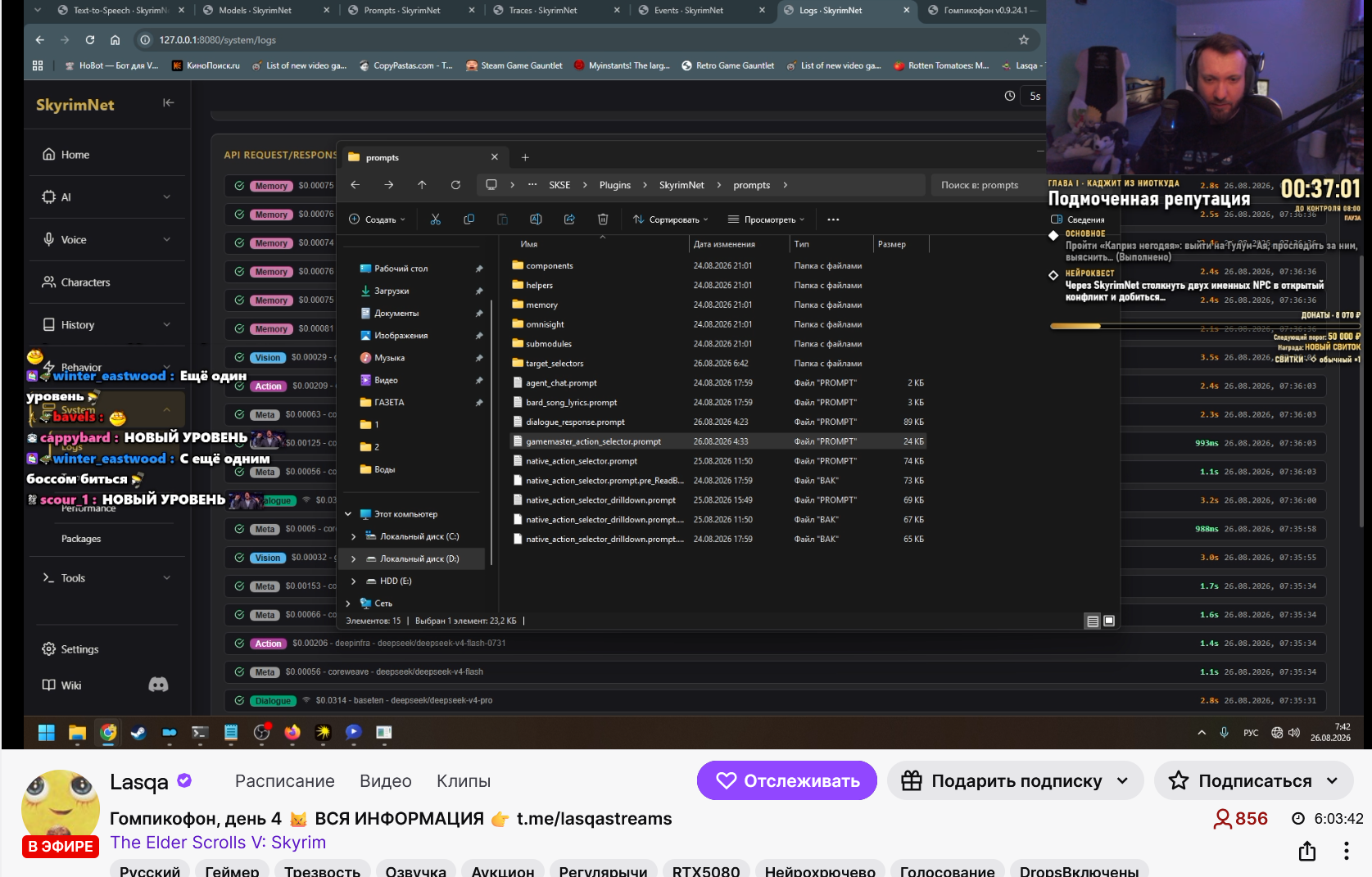The image size is (1372, 877).
Task: Go up one folder level in Explorer
Action: pyautogui.click(x=422, y=185)
